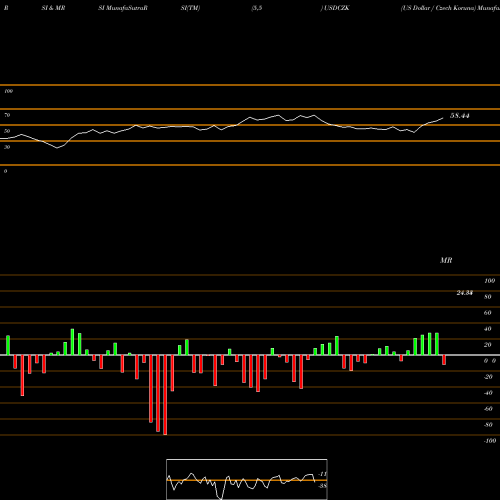Click the MR axis label 80
Viewport: 500px width, 500px height.
488,297
